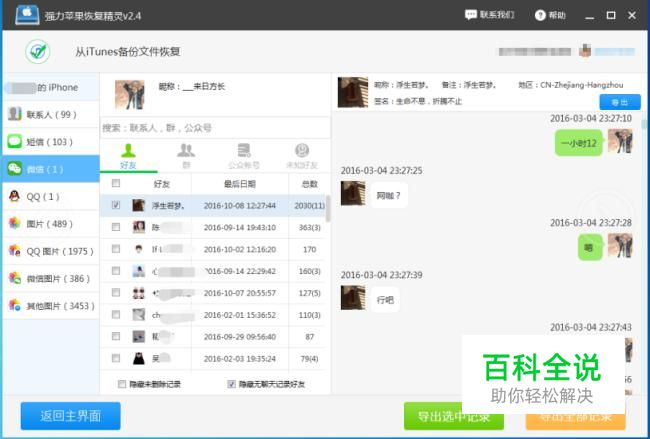650x439 pixels.
Task: Check the row dated 2016-09-14 22:29:42
Action: [116, 271]
